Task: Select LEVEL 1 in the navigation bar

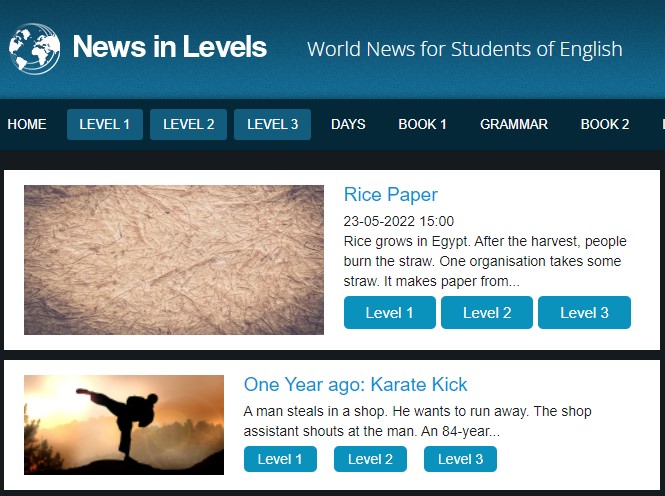Action: pos(105,124)
